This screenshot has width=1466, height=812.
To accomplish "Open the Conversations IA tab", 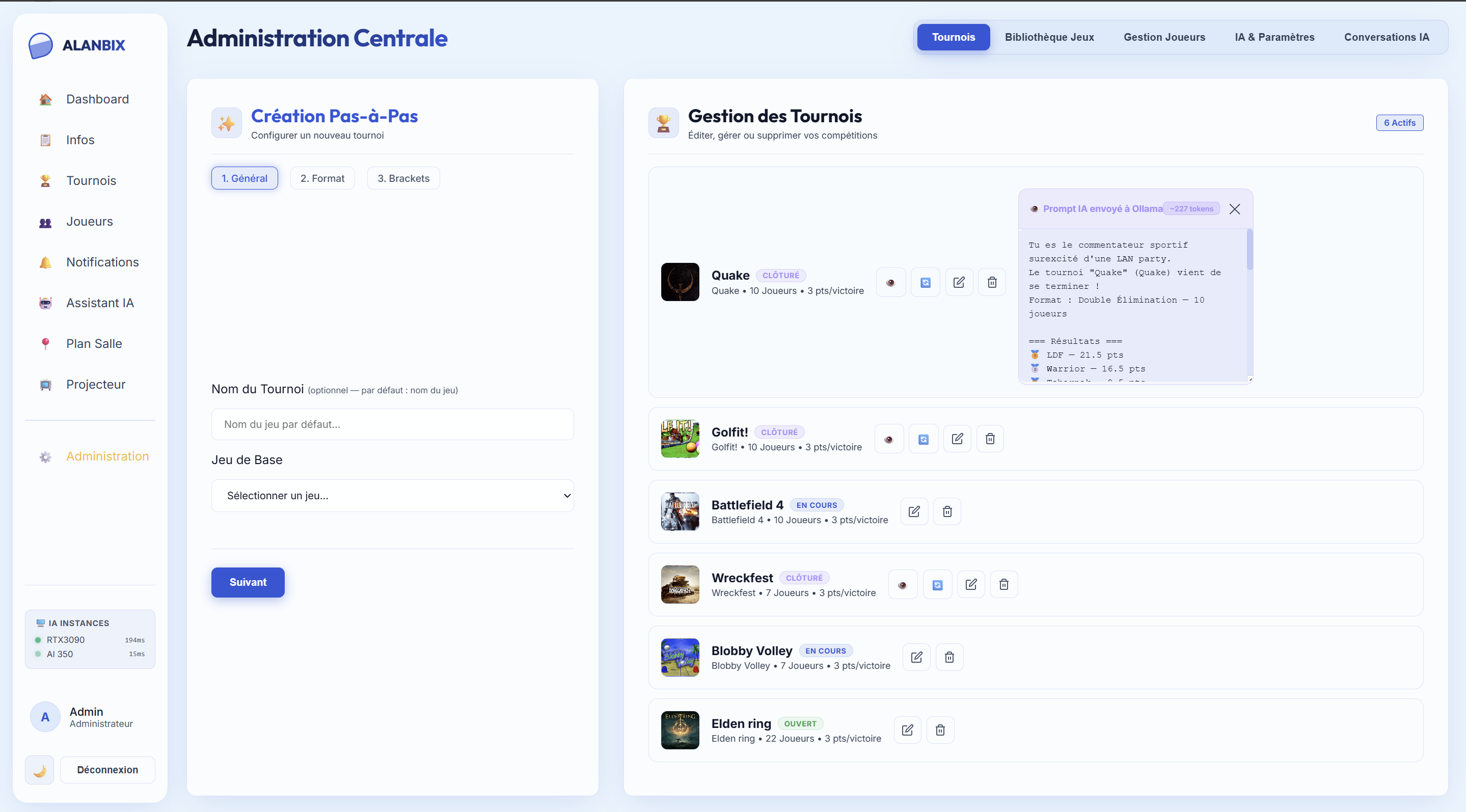I will [1387, 37].
